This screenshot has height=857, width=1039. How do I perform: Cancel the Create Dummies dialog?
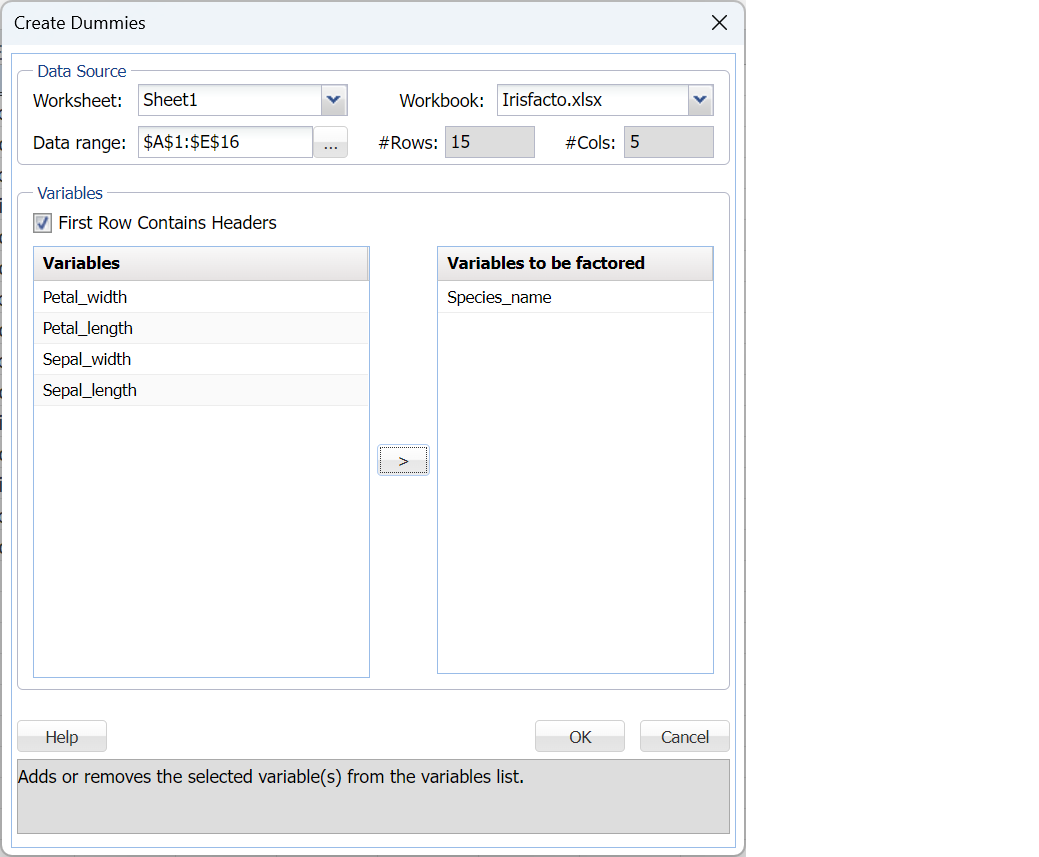[x=684, y=736]
